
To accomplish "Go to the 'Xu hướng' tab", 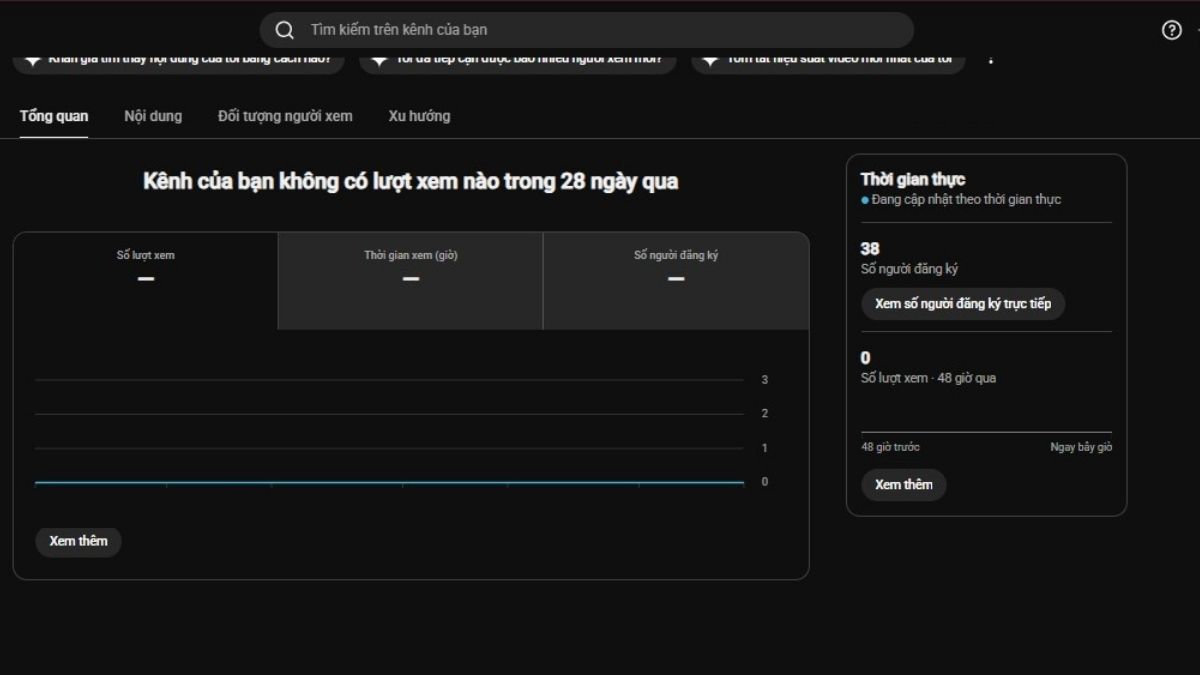I will coord(419,116).
